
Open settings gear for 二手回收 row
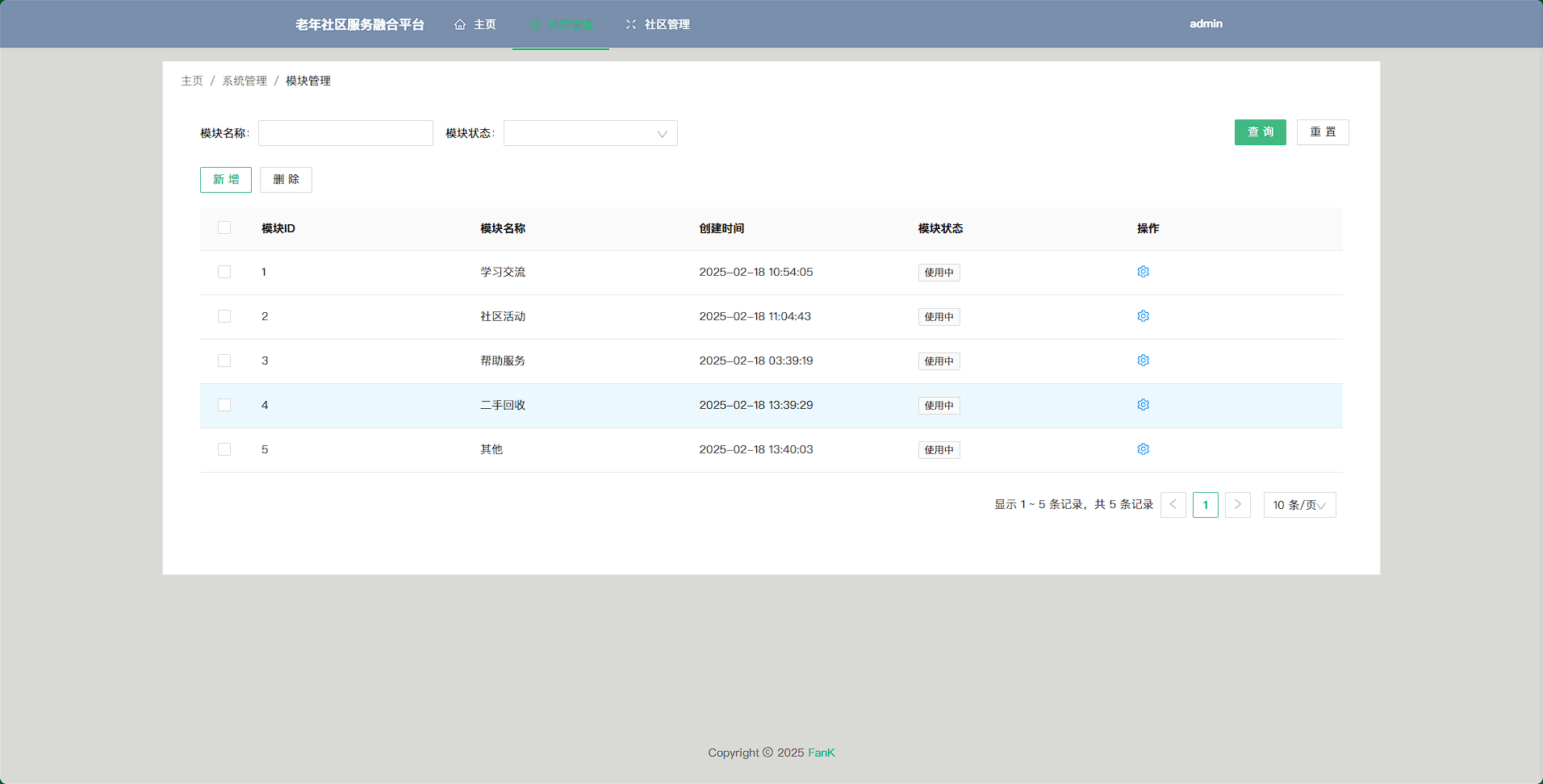(1143, 405)
